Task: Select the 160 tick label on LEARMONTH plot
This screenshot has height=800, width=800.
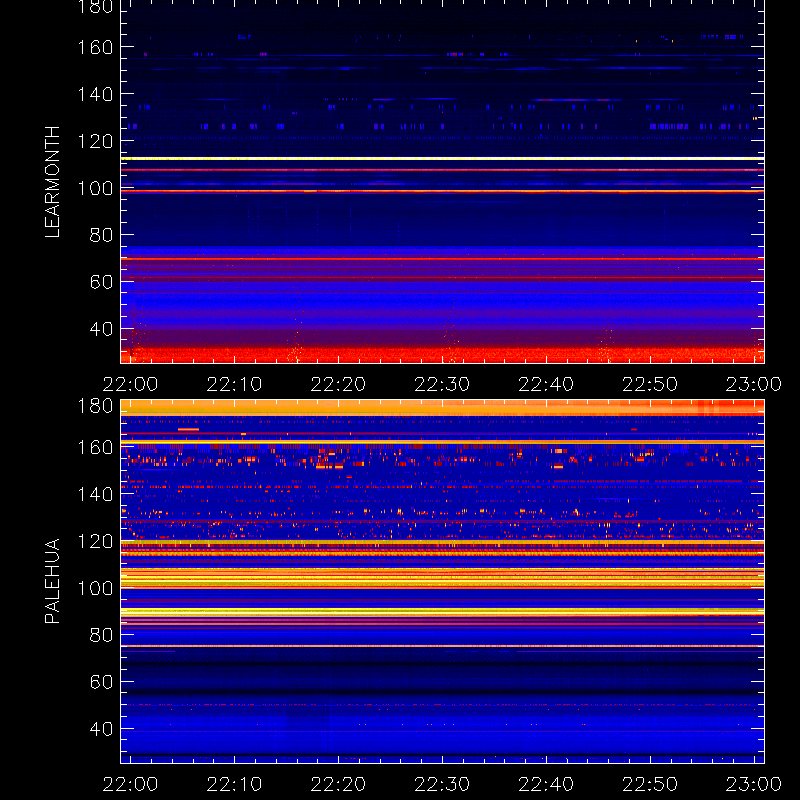Action: pos(95,47)
